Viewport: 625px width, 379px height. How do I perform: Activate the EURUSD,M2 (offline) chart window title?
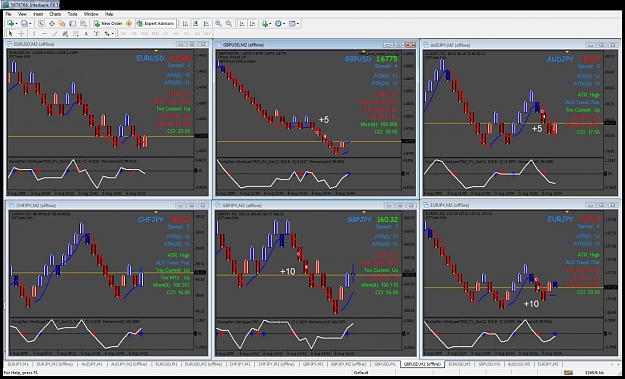[x=33, y=44]
